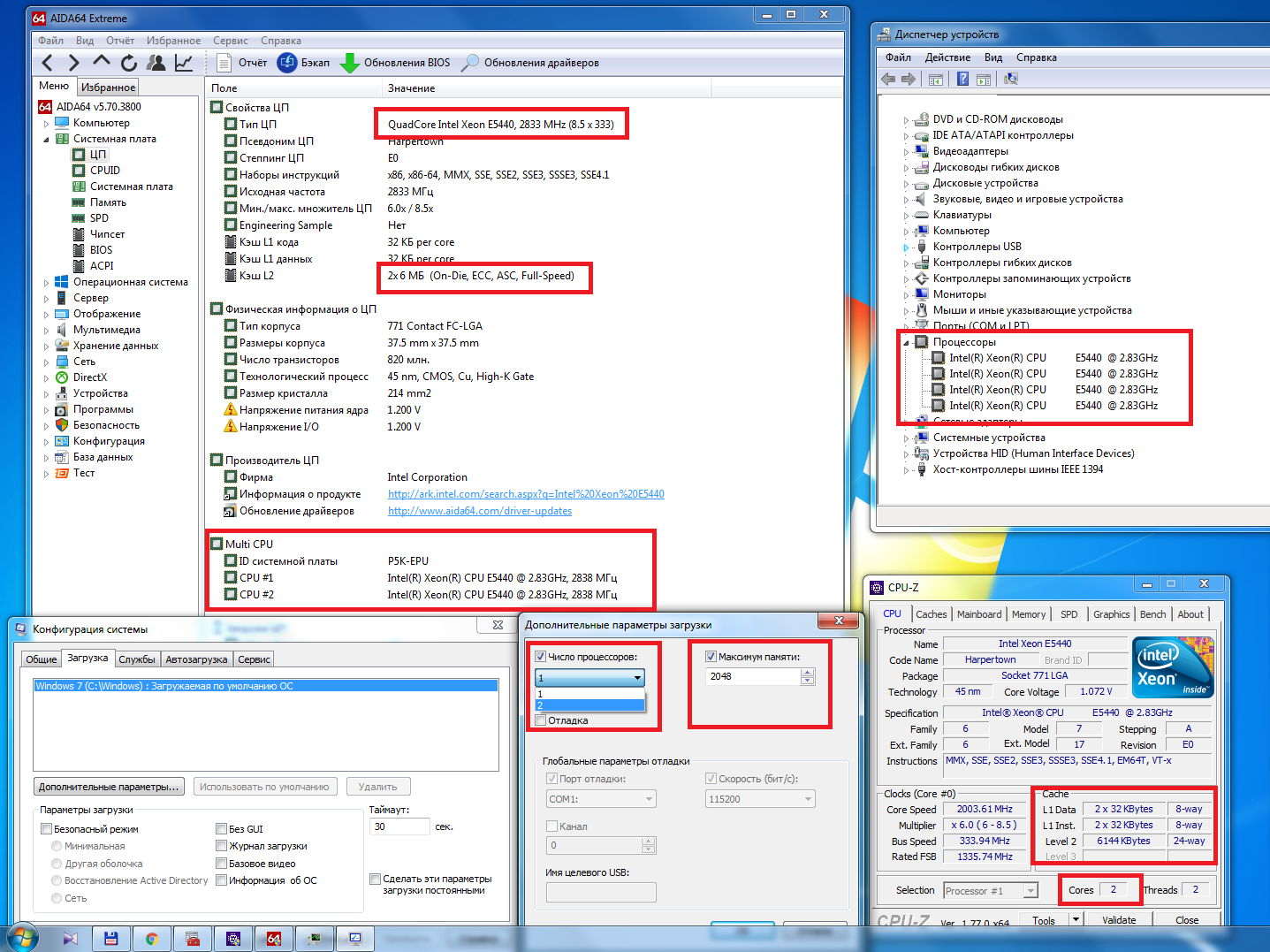
Task: Click Device Manager toolbar back arrow
Action: (x=889, y=80)
